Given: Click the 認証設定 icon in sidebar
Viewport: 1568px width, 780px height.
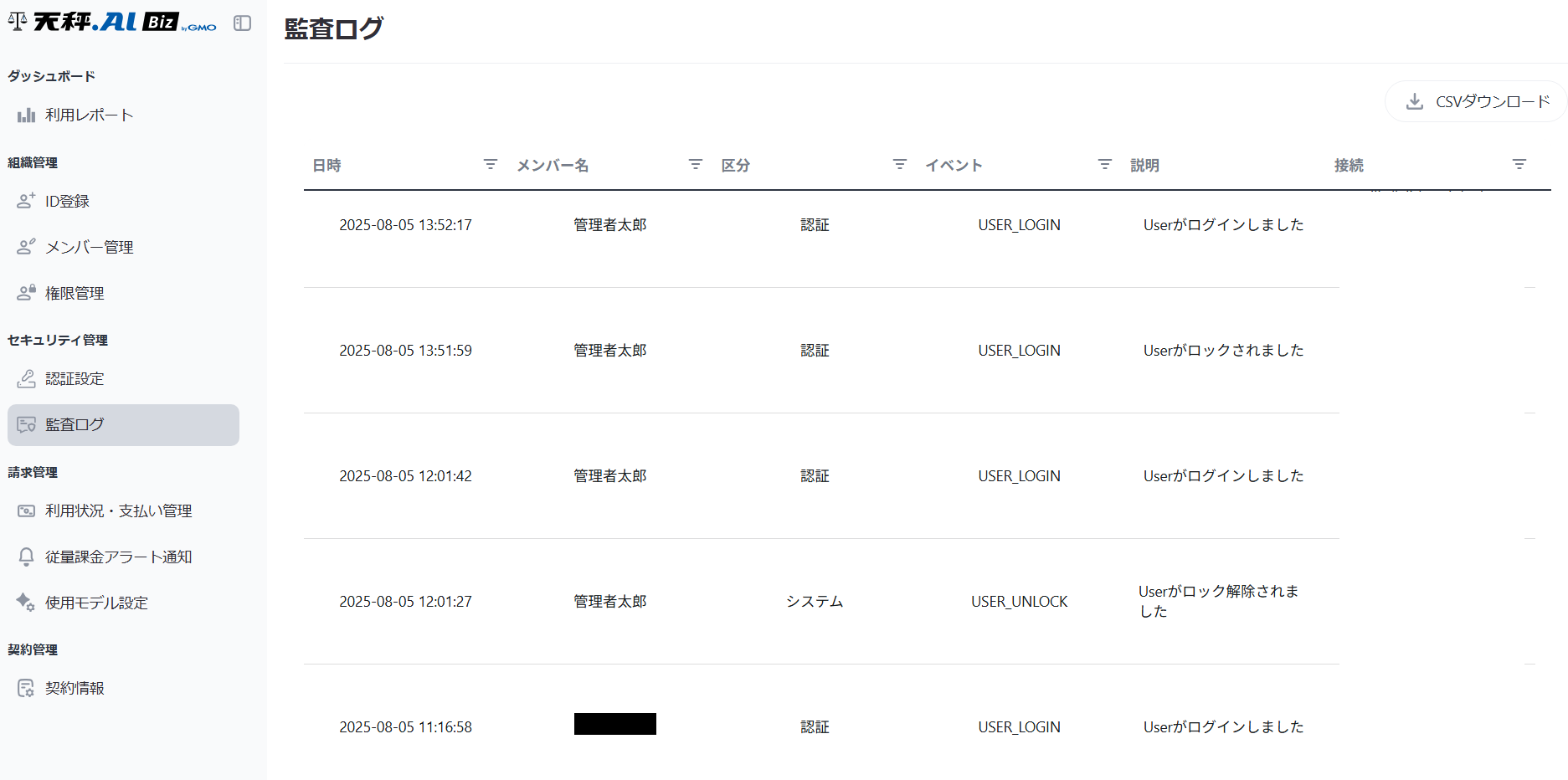Looking at the screenshot, I should pos(27,378).
